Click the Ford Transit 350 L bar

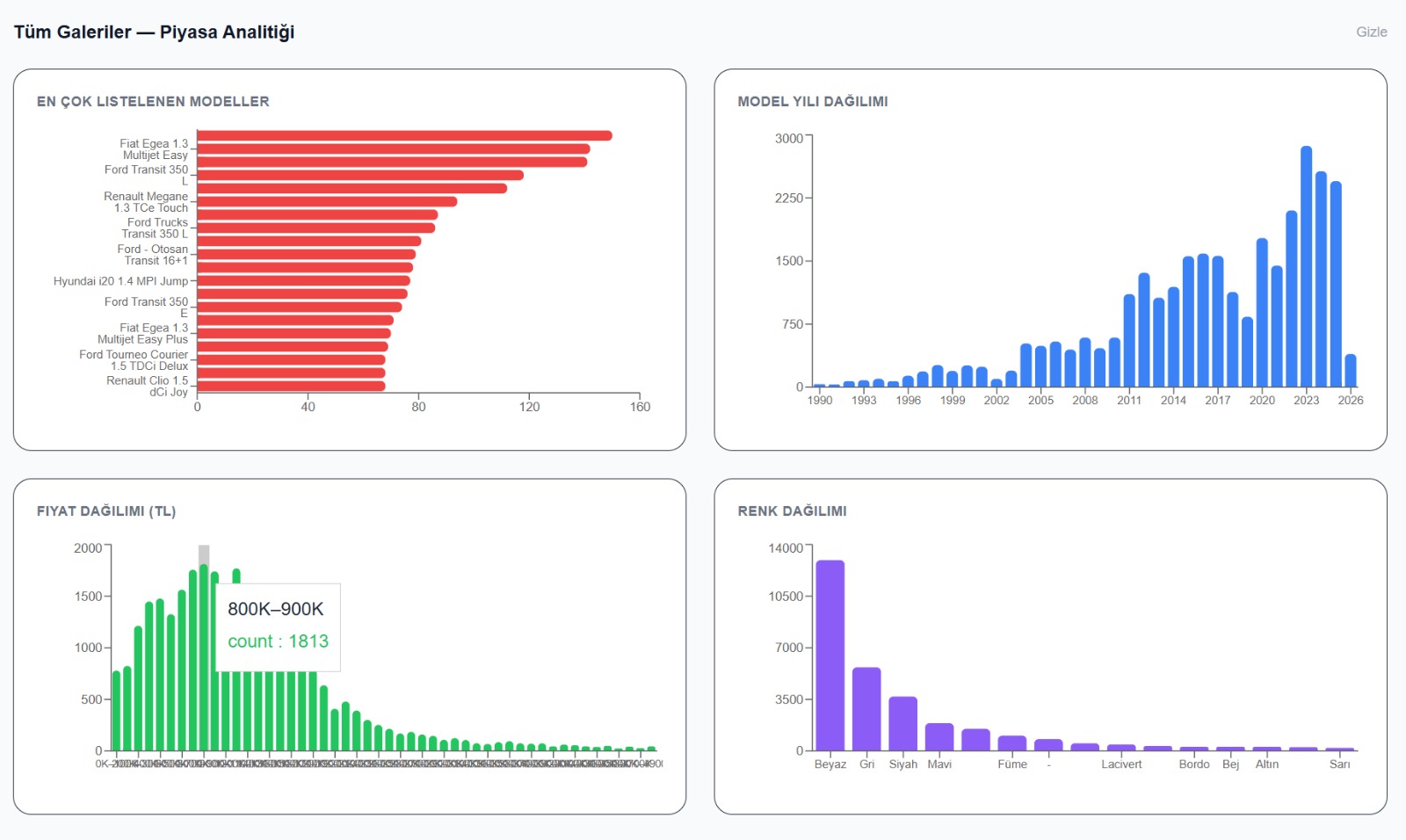pyautogui.click(x=360, y=175)
